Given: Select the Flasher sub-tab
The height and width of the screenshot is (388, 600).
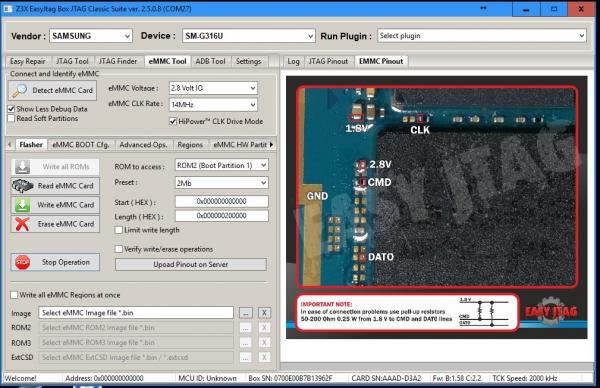Looking at the screenshot, I should click(x=31, y=145).
